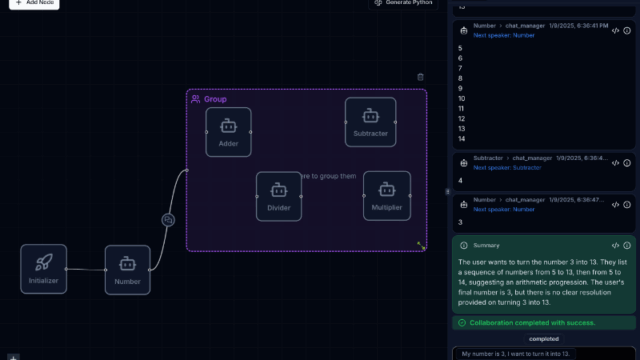The height and width of the screenshot is (360, 640).
Task: Show code for the Subtracter message
Action: point(615,163)
